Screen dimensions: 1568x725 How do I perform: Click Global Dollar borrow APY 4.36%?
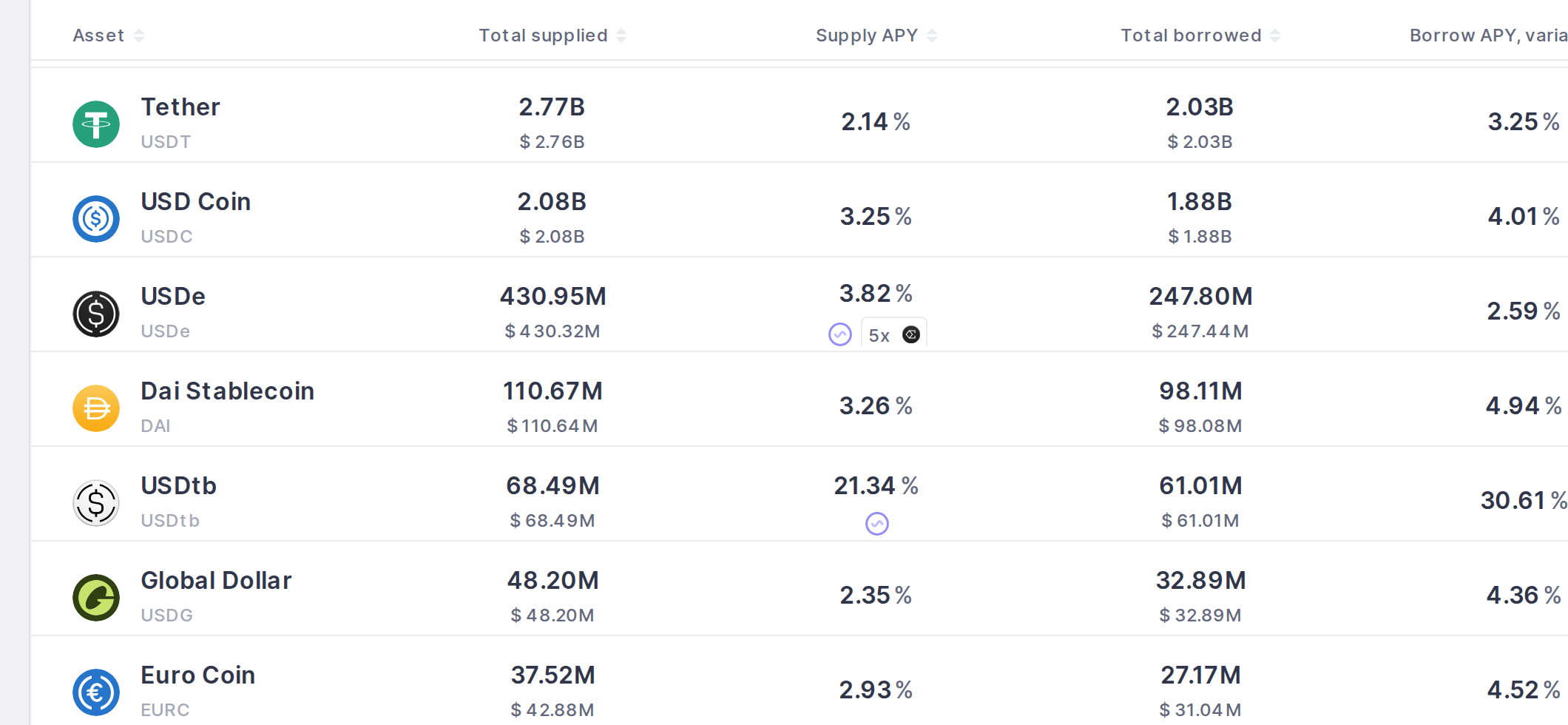pos(1524,596)
